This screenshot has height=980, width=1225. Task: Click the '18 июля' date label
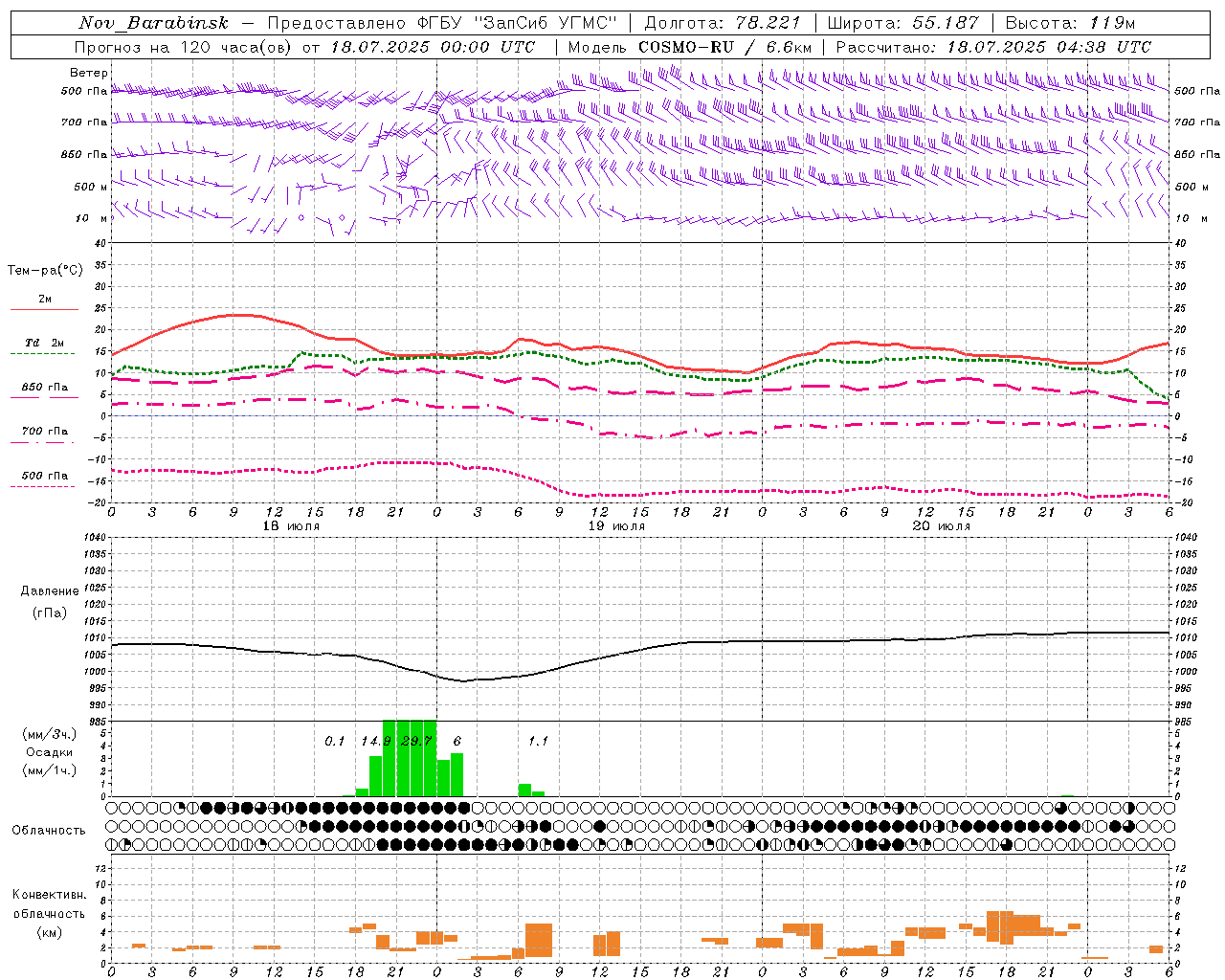[x=291, y=526]
